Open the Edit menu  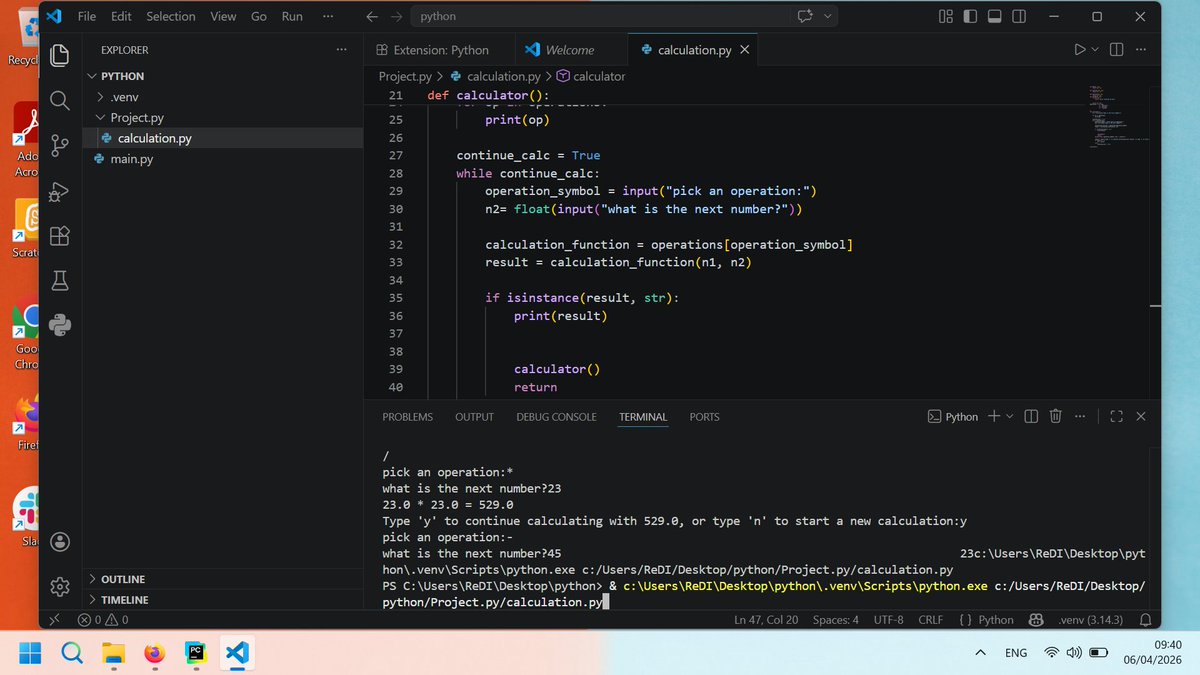pos(121,16)
